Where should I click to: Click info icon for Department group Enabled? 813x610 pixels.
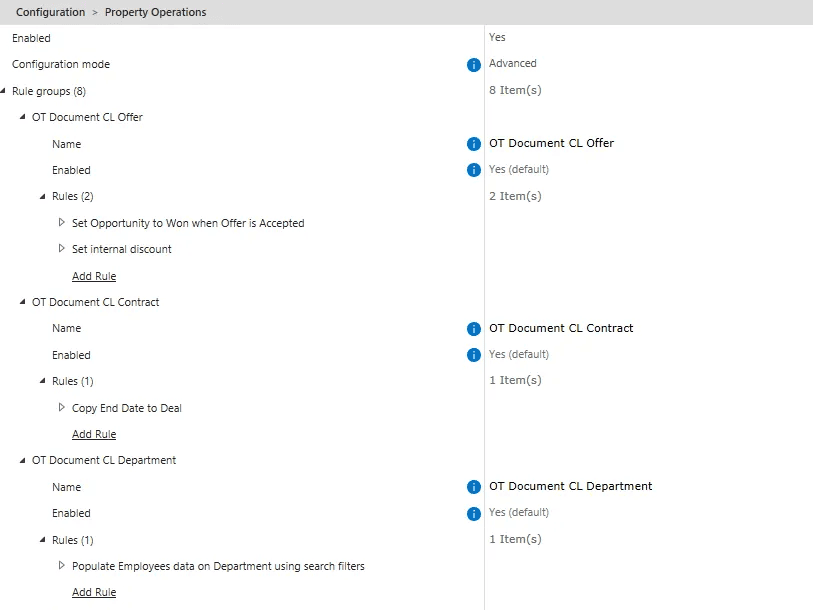pyautogui.click(x=474, y=514)
